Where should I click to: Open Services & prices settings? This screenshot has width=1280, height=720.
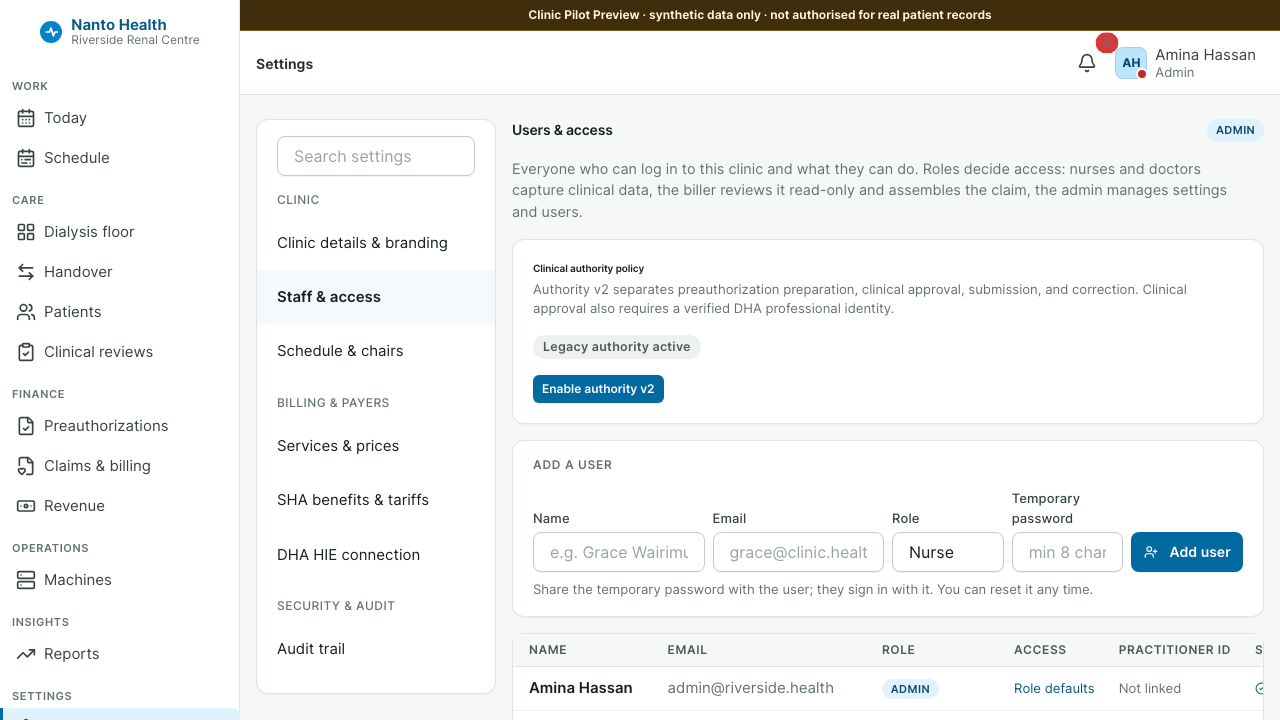coord(376,446)
